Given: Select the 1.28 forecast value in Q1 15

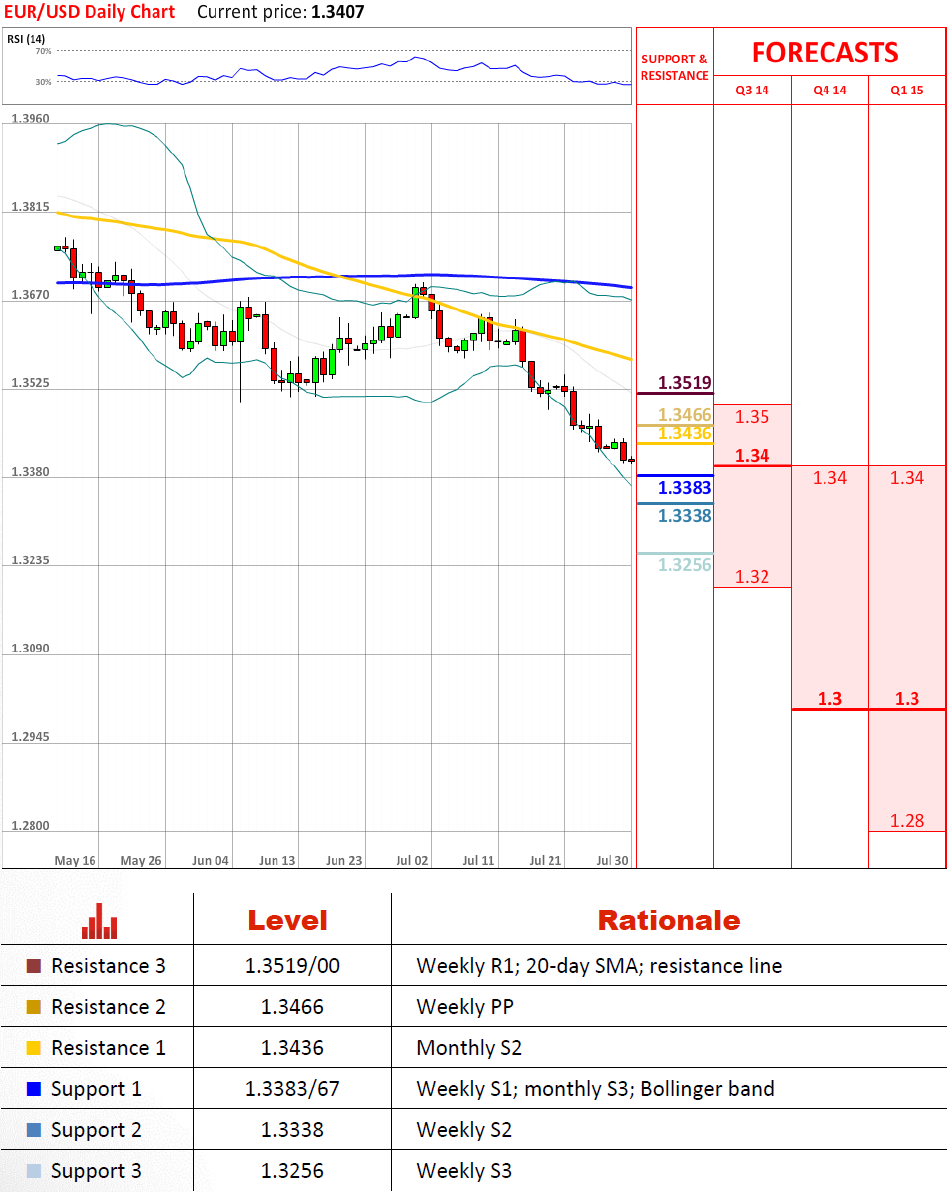Looking at the screenshot, I should coord(907,821).
